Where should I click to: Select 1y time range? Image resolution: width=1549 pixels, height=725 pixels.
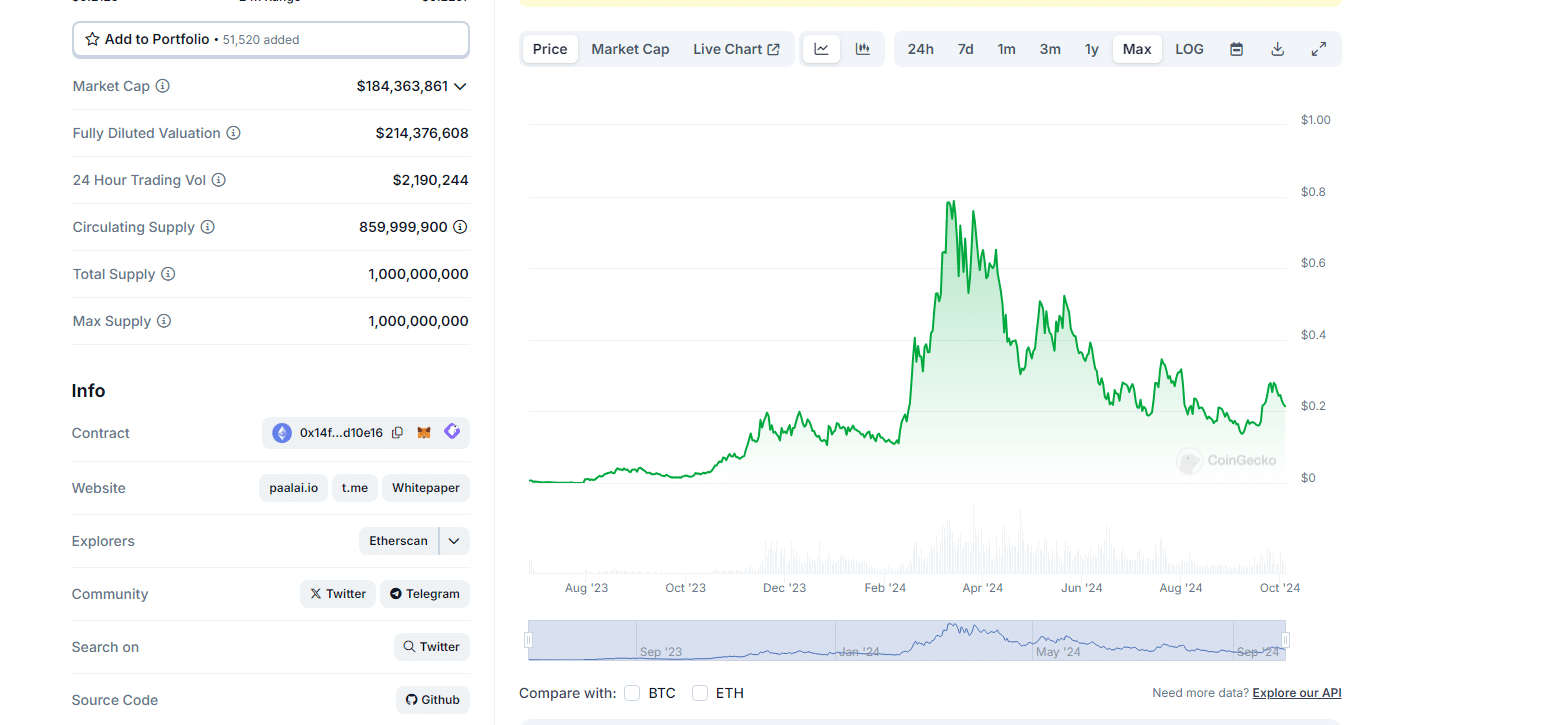[x=1092, y=49]
